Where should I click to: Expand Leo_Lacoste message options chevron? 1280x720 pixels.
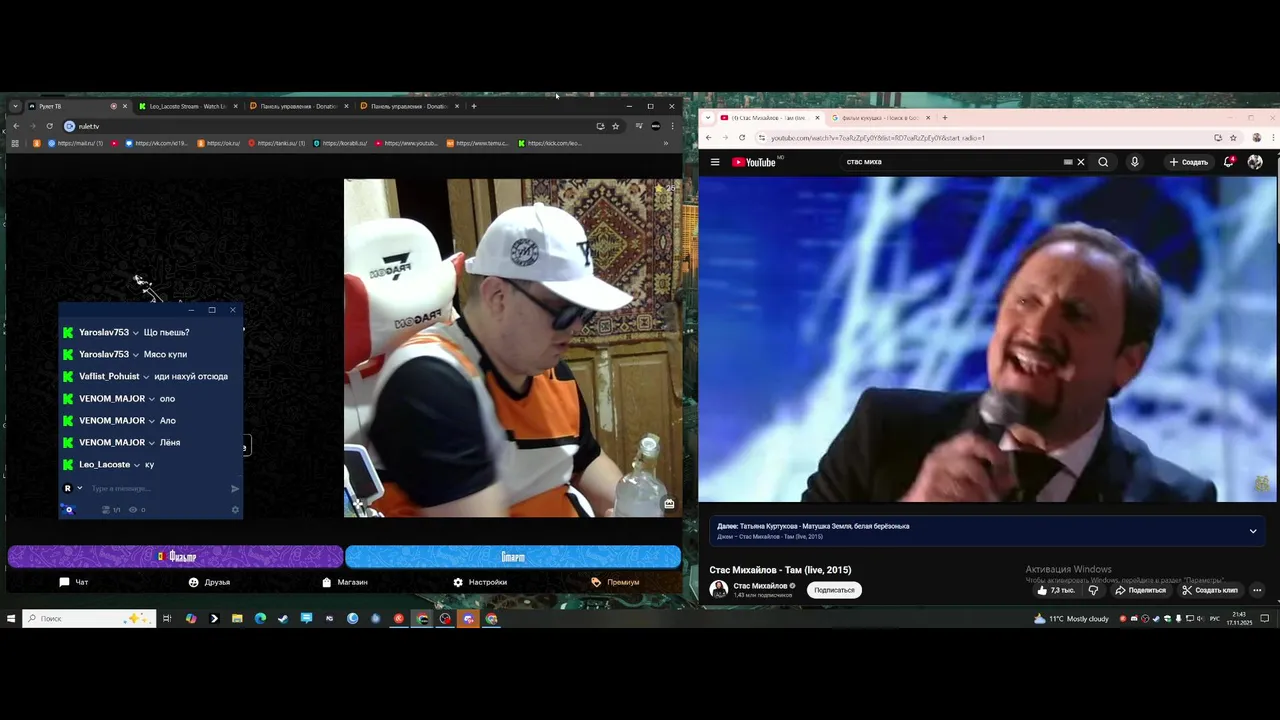click(137, 465)
